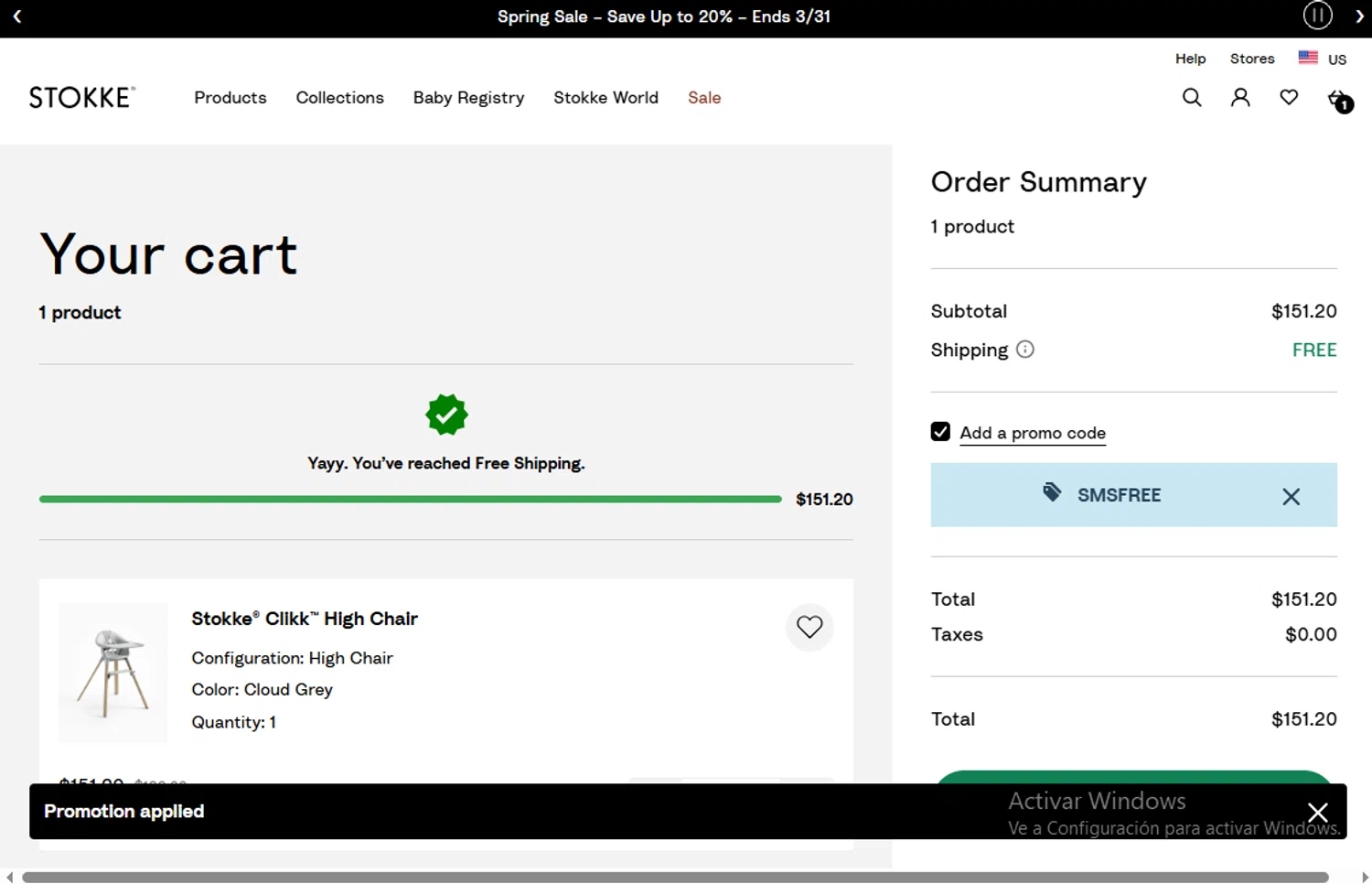The width and height of the screenshot is (1372, 884).
Task: Click the FREE shipping value
Action: [1314, 350]
